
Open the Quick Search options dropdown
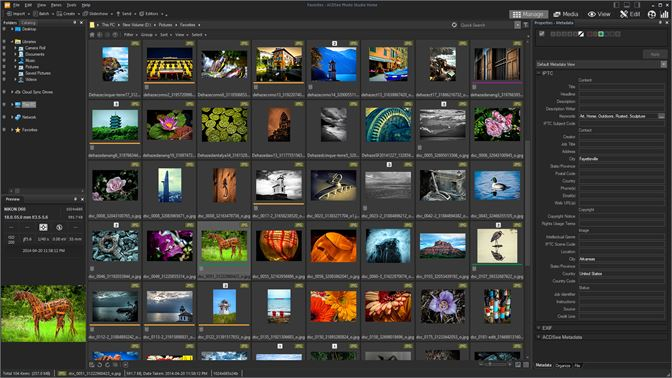(x=517, y=25)
